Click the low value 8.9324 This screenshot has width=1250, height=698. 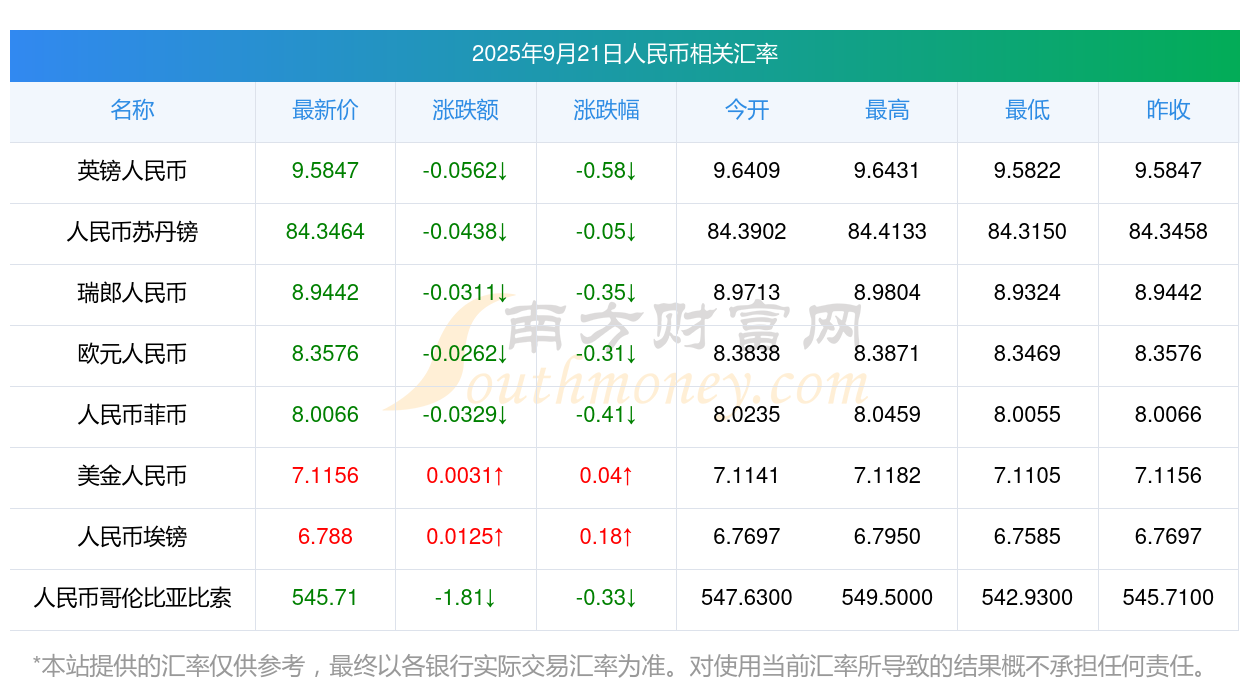point(1027,293)
